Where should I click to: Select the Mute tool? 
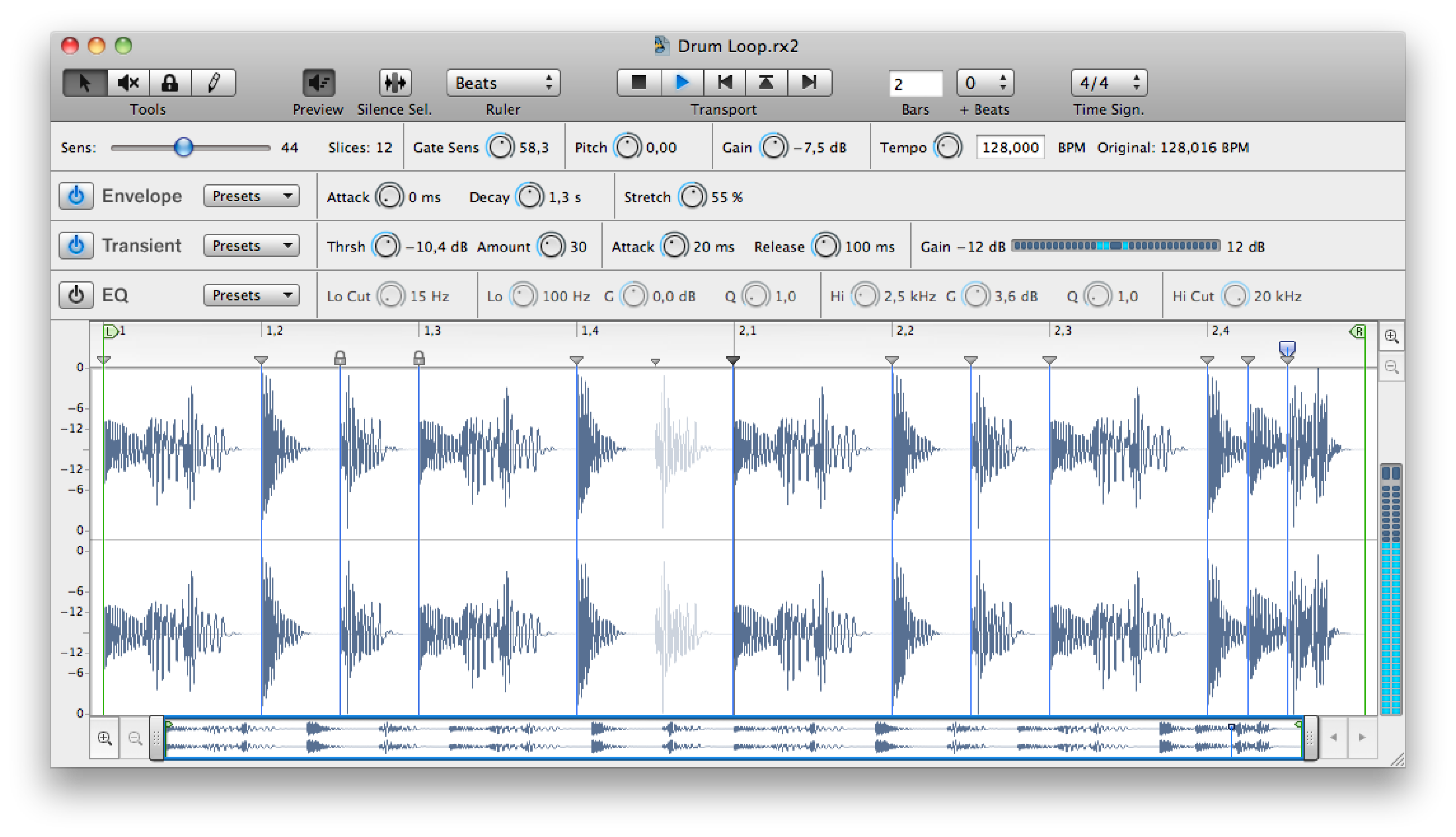coord(128,83)
